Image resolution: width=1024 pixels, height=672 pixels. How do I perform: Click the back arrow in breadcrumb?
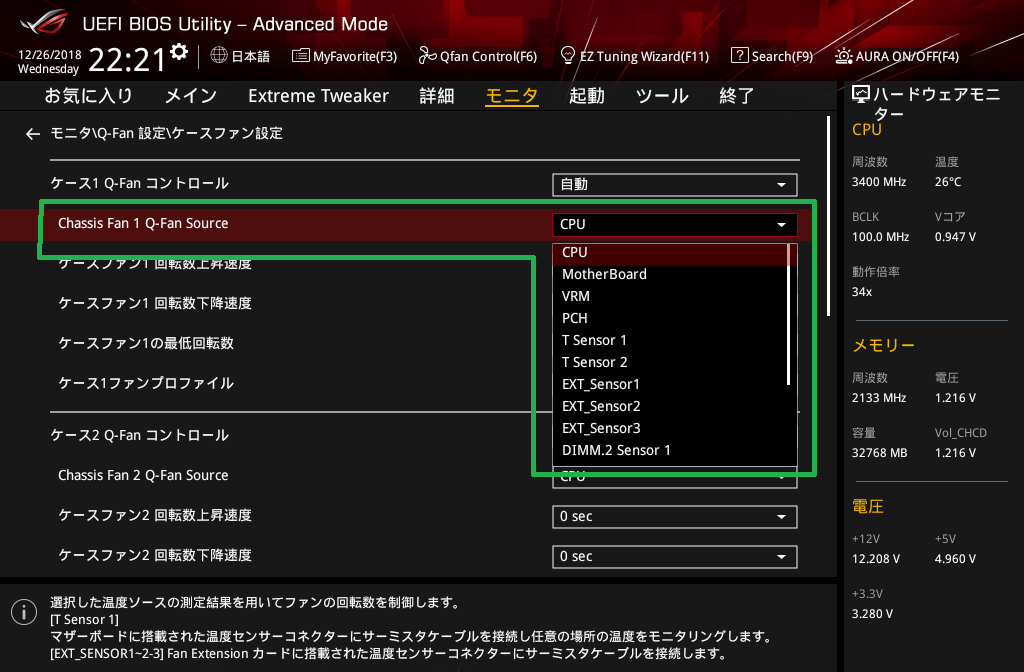(x=33, y=134)
